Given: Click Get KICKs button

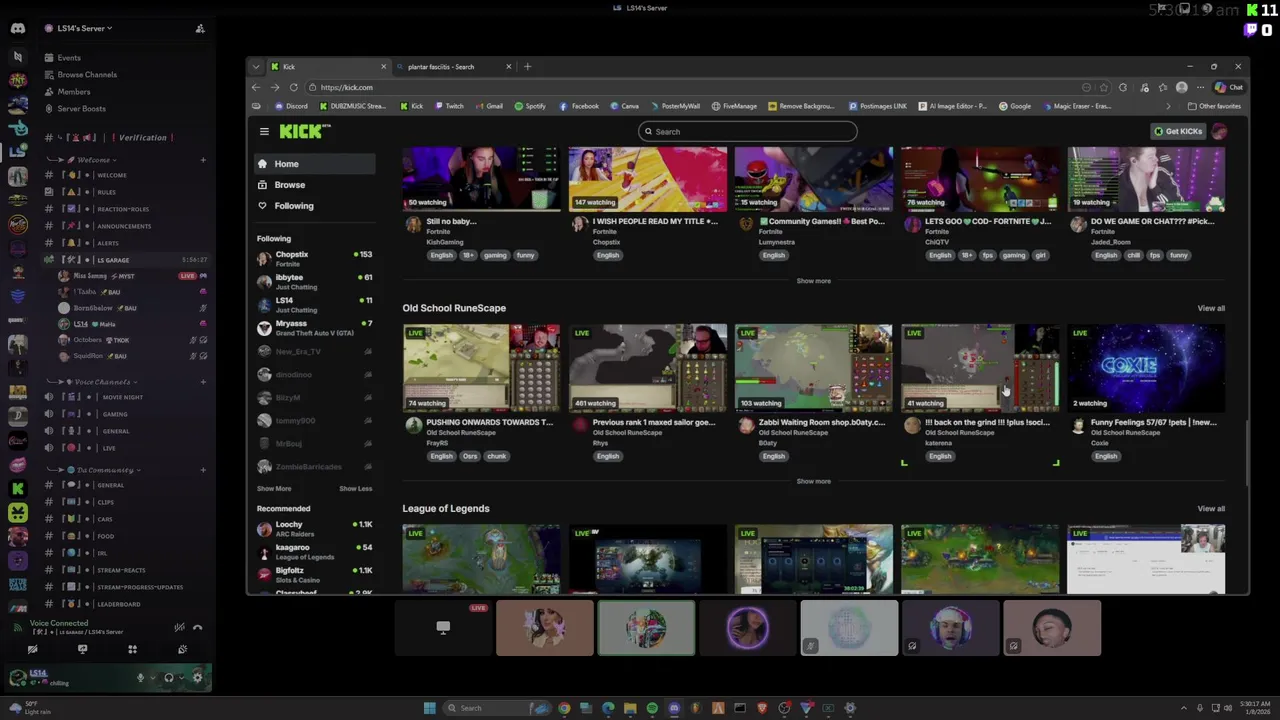Looking at the screenshot, I should (x=1178, y=131).
